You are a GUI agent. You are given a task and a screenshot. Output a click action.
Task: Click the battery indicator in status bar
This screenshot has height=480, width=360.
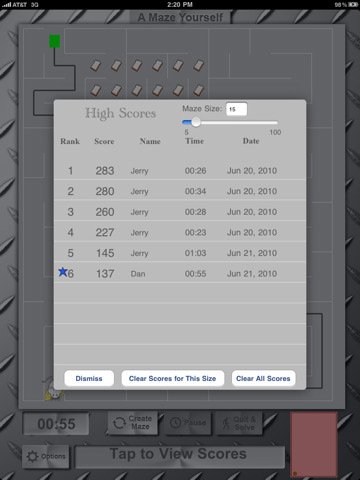353,5
